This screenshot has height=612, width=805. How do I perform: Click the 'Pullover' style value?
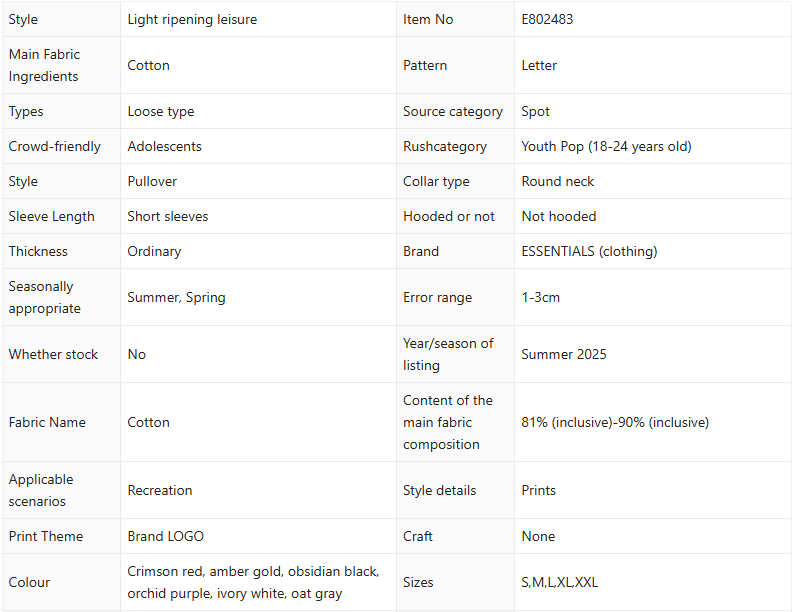[x=152, y=181]
